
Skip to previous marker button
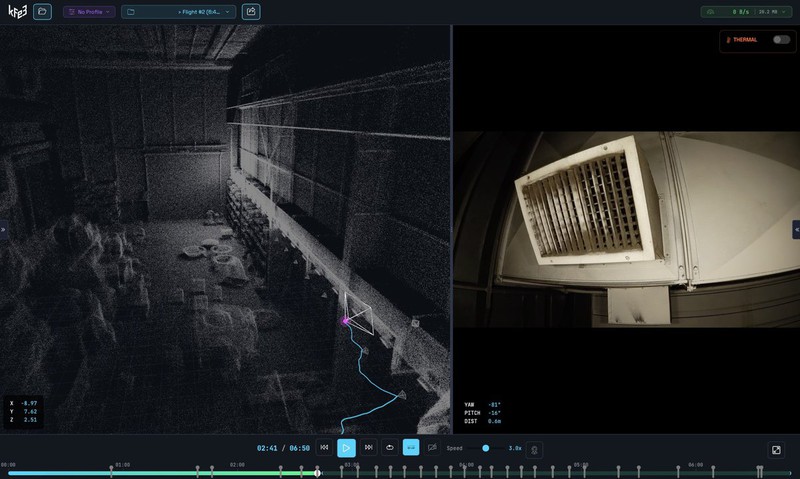324,448
